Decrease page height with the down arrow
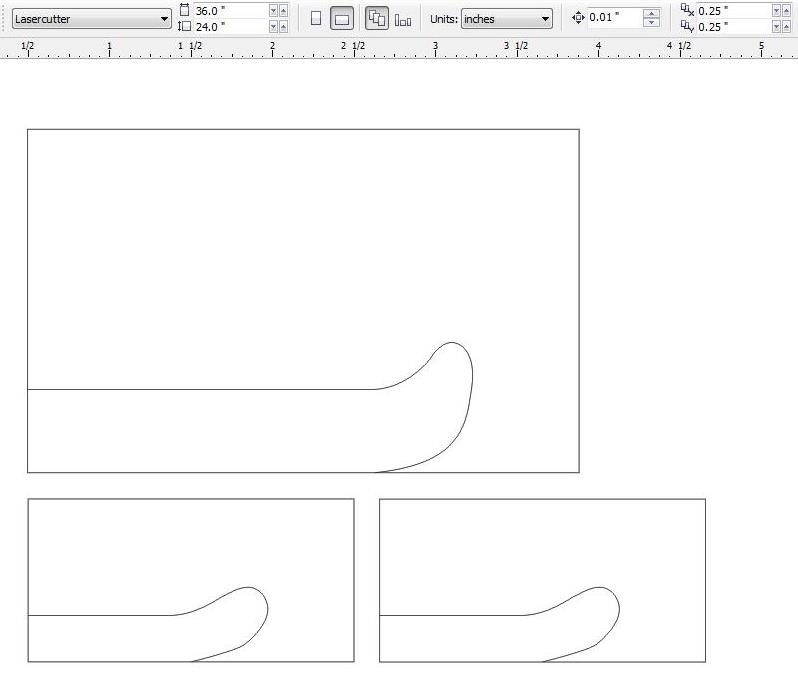798x685 pixels. click(273, 26)
